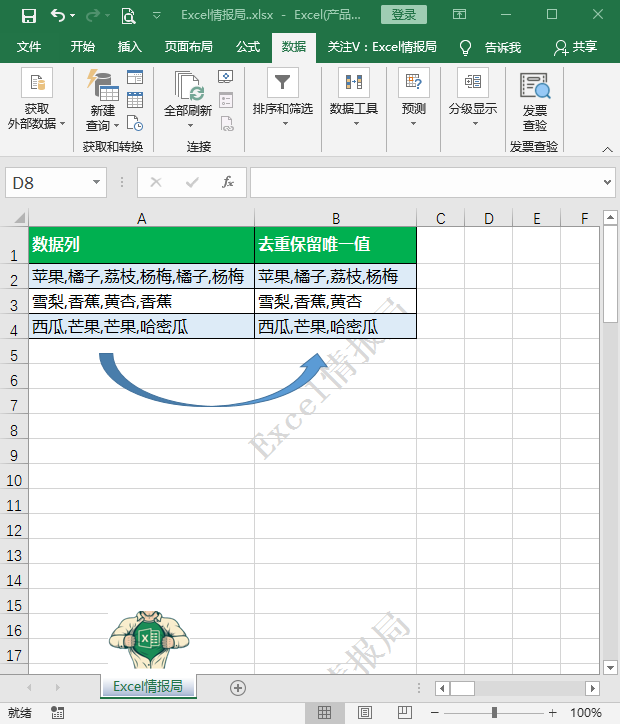This screenshot has width=620, height=724.
Task: Click the 登录 sign-in button
Action: point(404,15)
